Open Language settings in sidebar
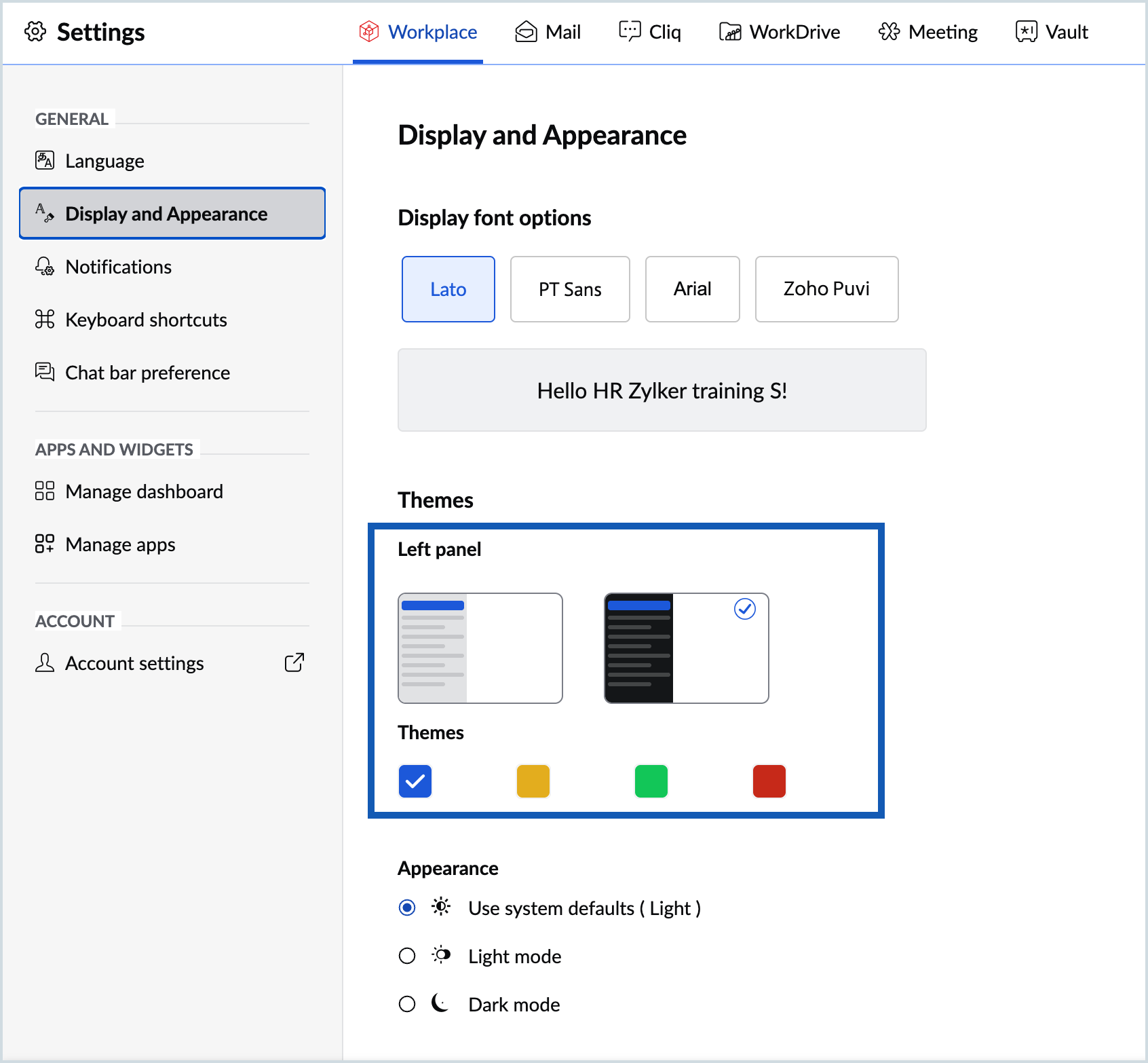Screen dimensions: 1148x1063 click(172, 161)
